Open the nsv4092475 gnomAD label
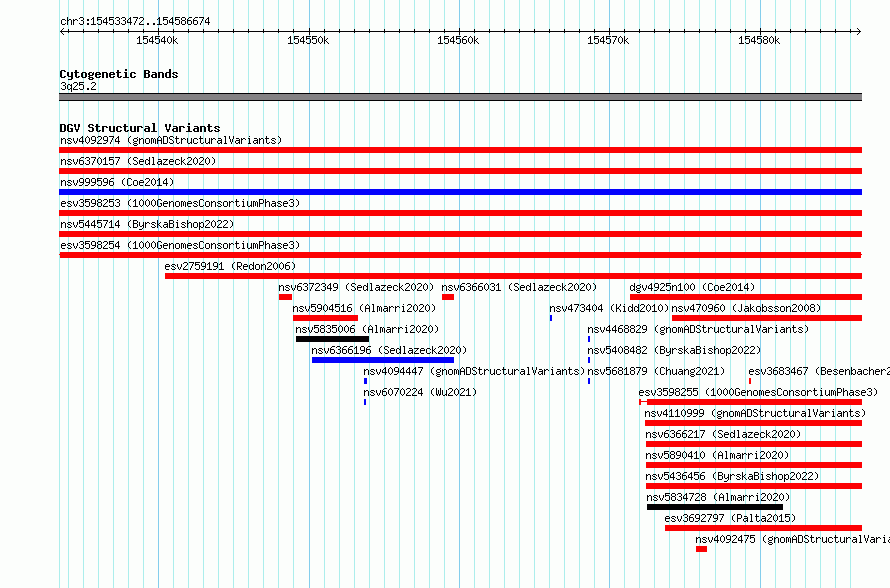This screenshot has height=588, width=890. click(x=792, y=539)
